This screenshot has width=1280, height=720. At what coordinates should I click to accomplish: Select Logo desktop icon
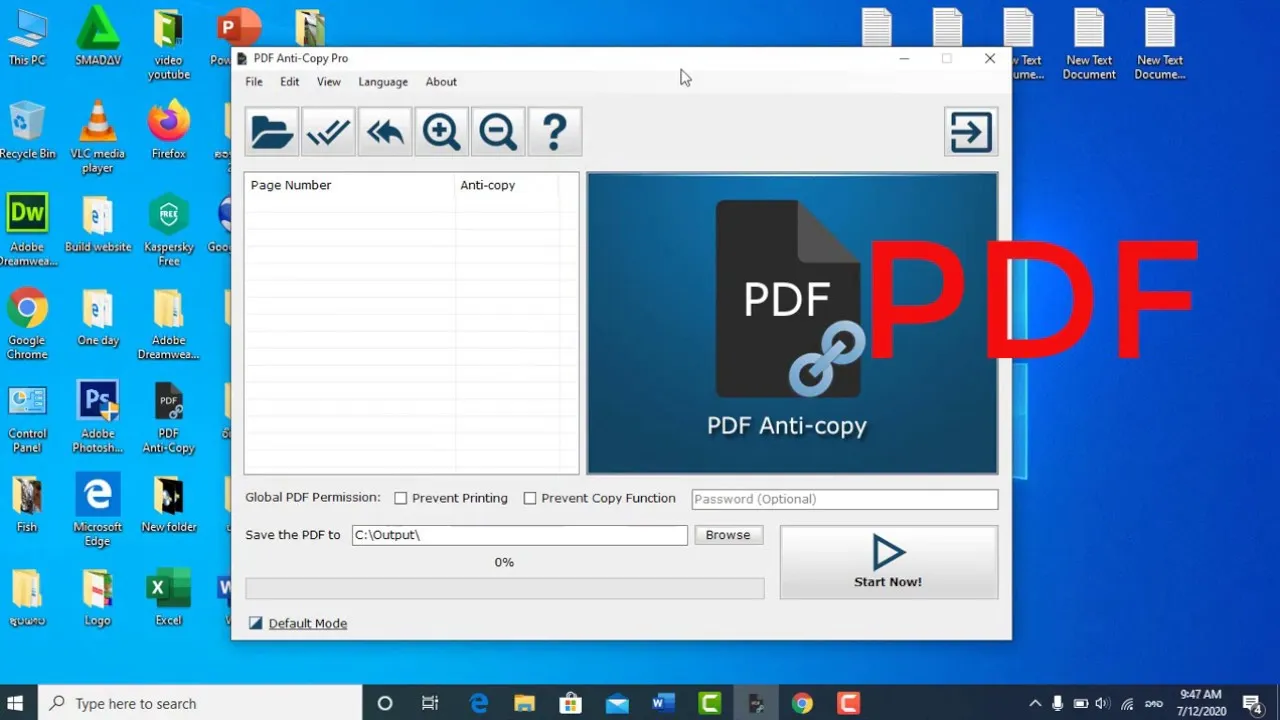(x=97, y=597)
